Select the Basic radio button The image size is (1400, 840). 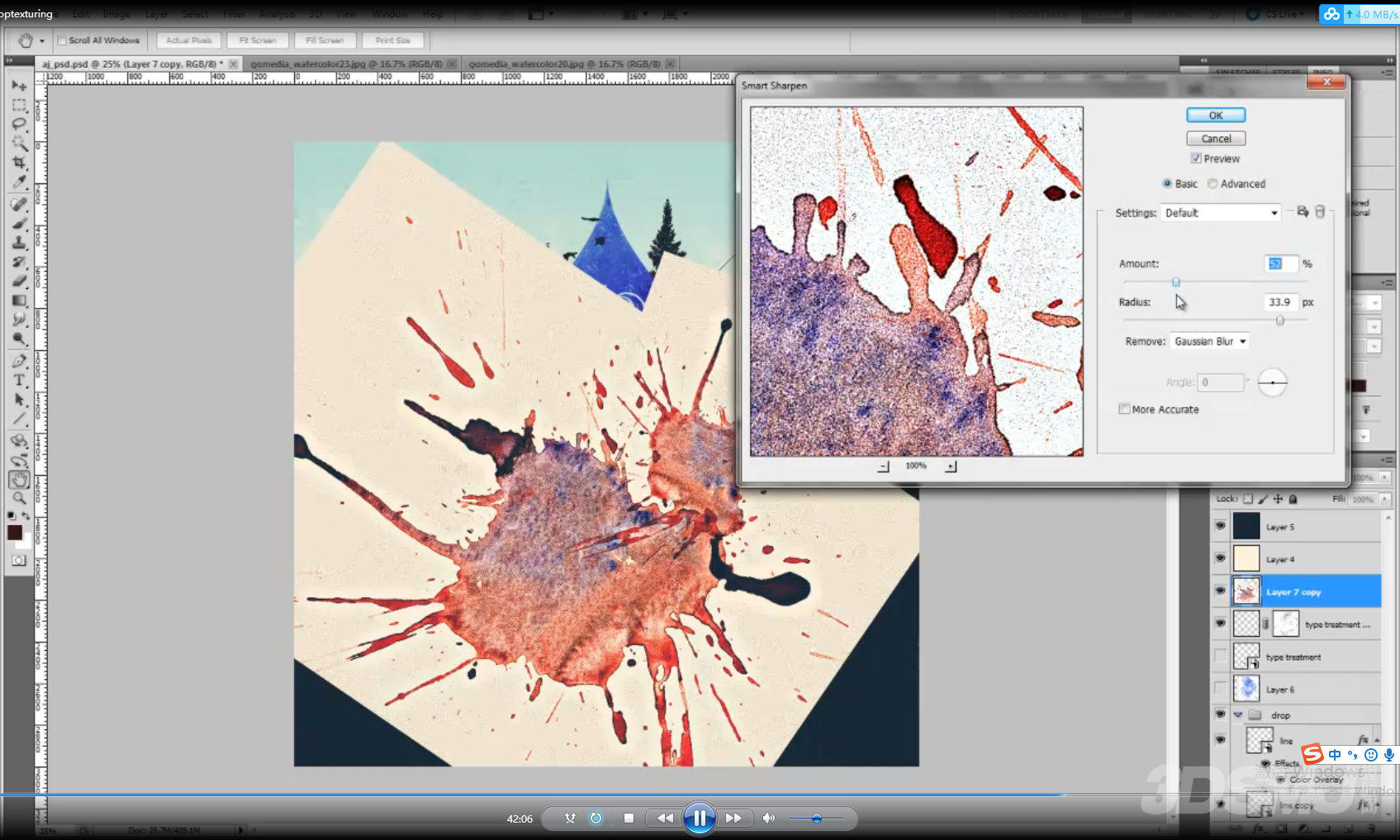point(1167,183)
